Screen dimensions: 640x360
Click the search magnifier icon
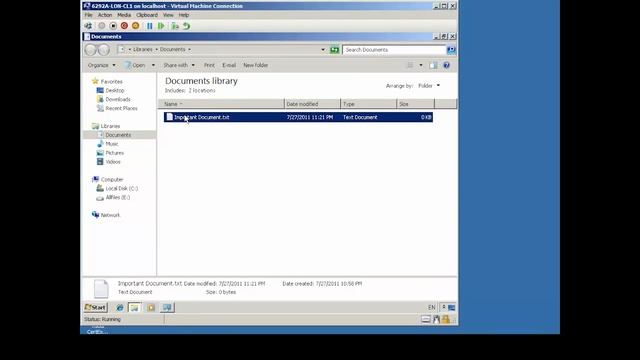pos(451,50)
